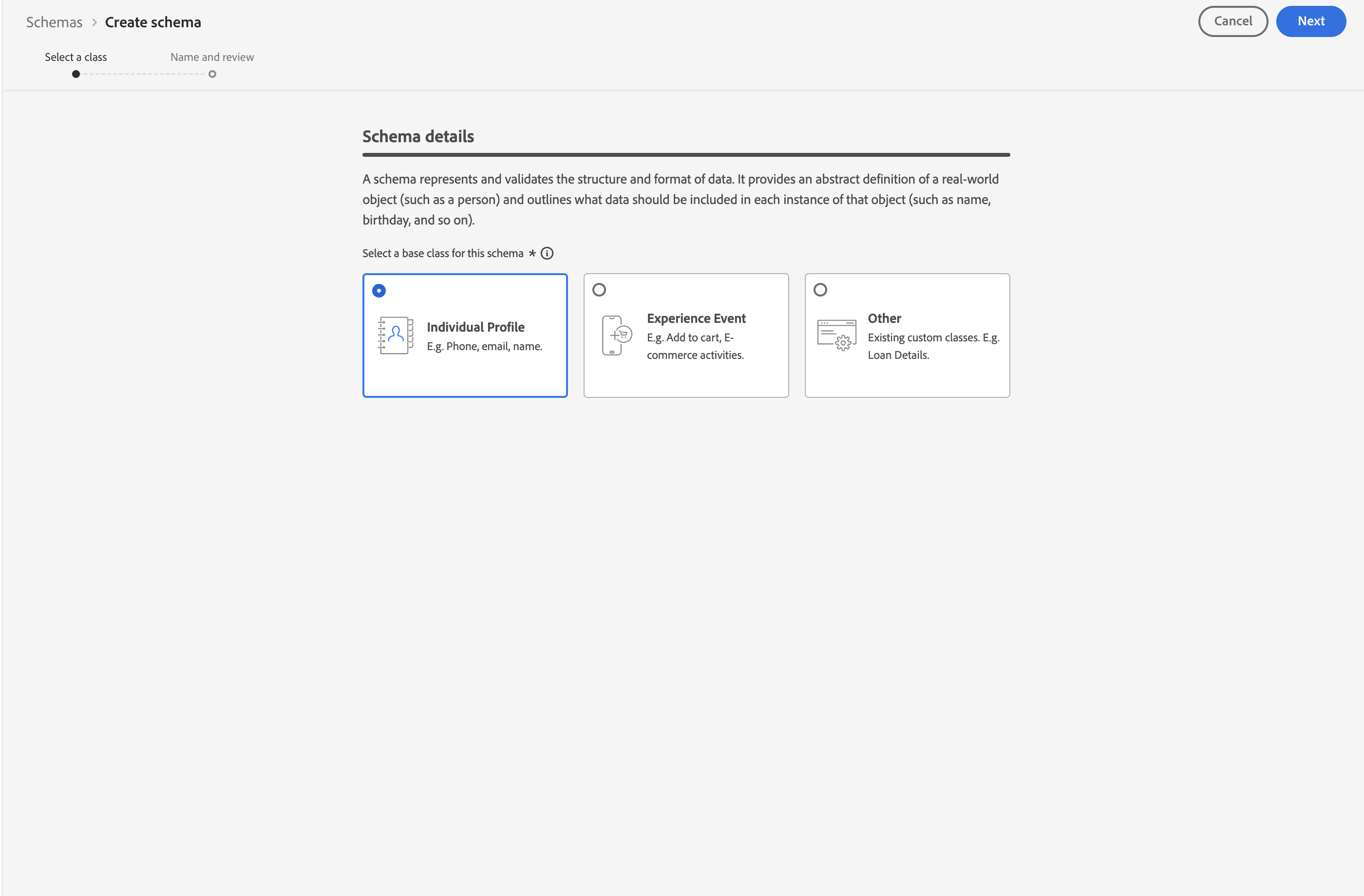The height and width of the screenshot is (896, 1364).
Task: Select the Individual Profile radio button
Action: coord(379,291)
